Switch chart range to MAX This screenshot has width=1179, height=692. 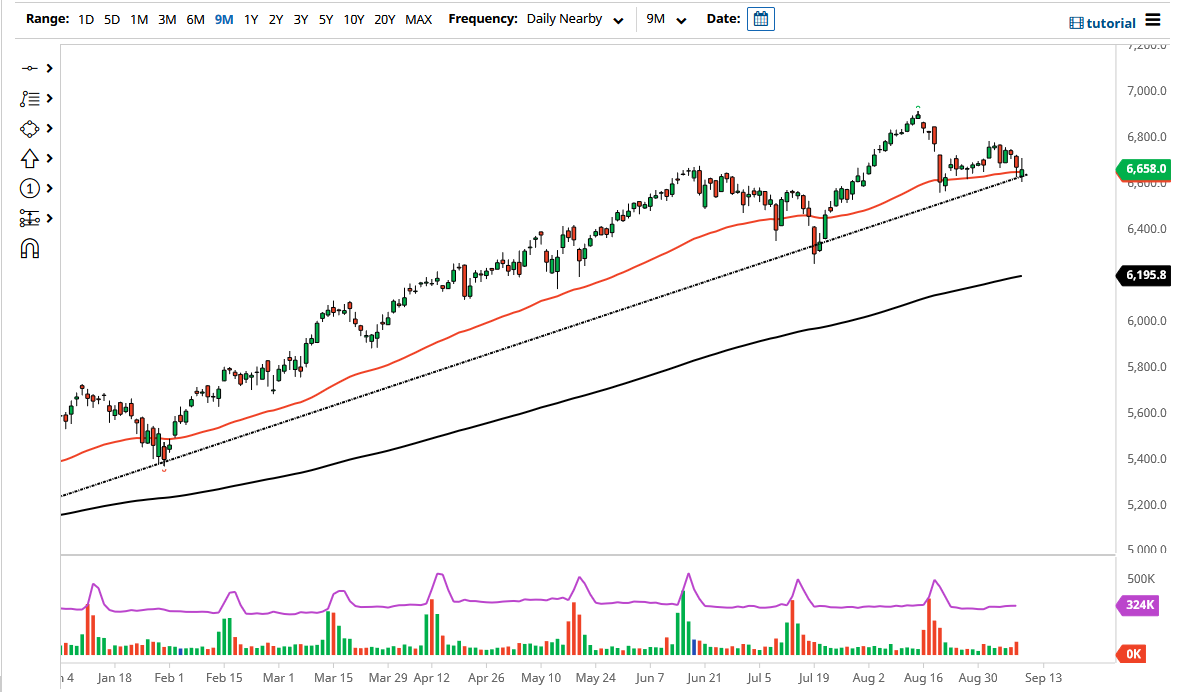tap(419, 18)
